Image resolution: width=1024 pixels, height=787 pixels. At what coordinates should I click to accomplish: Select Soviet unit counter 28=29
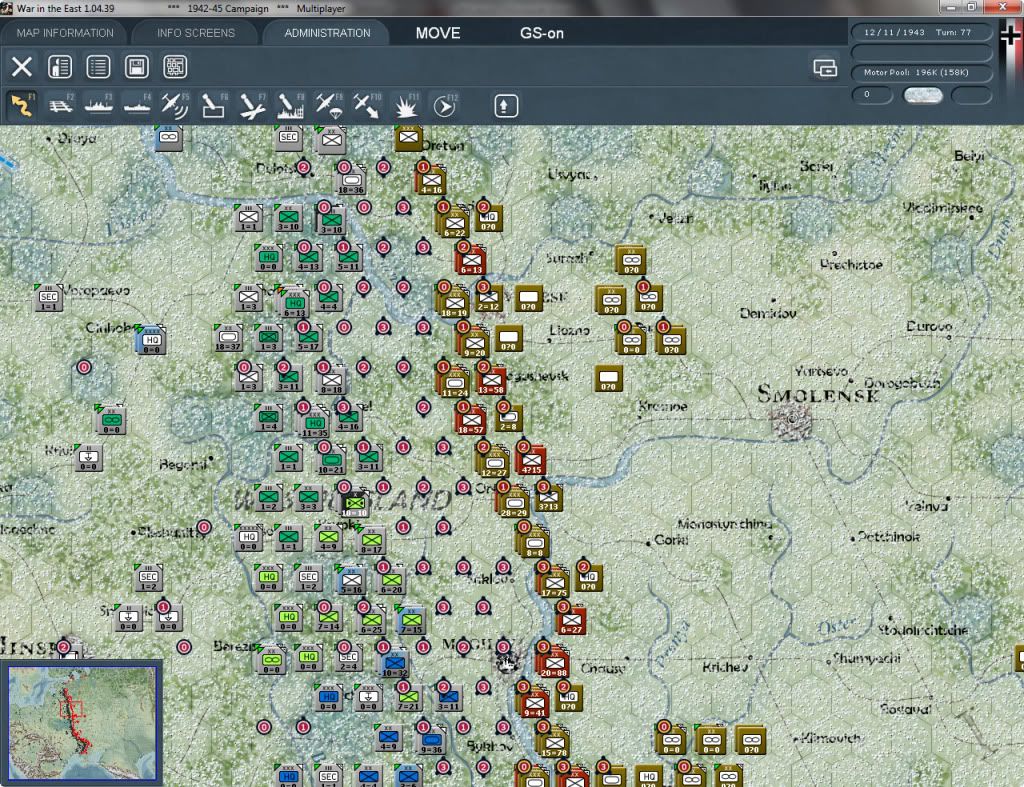point(514,502)
